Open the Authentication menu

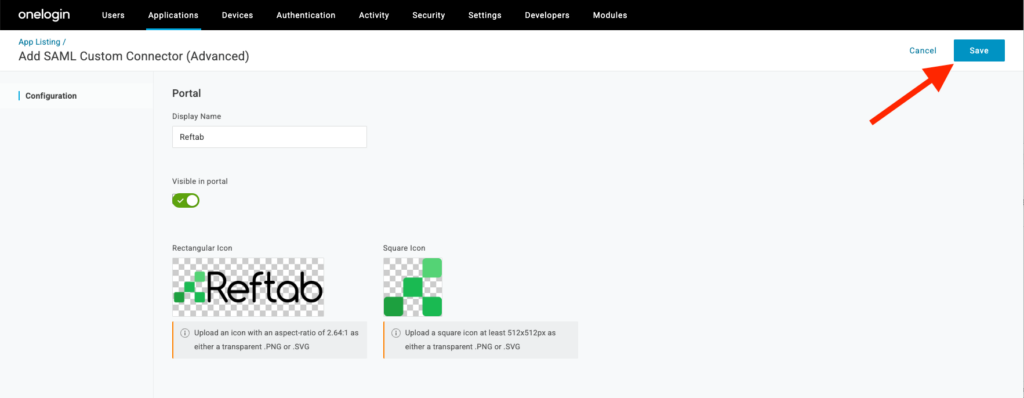(x=306, y=15)
